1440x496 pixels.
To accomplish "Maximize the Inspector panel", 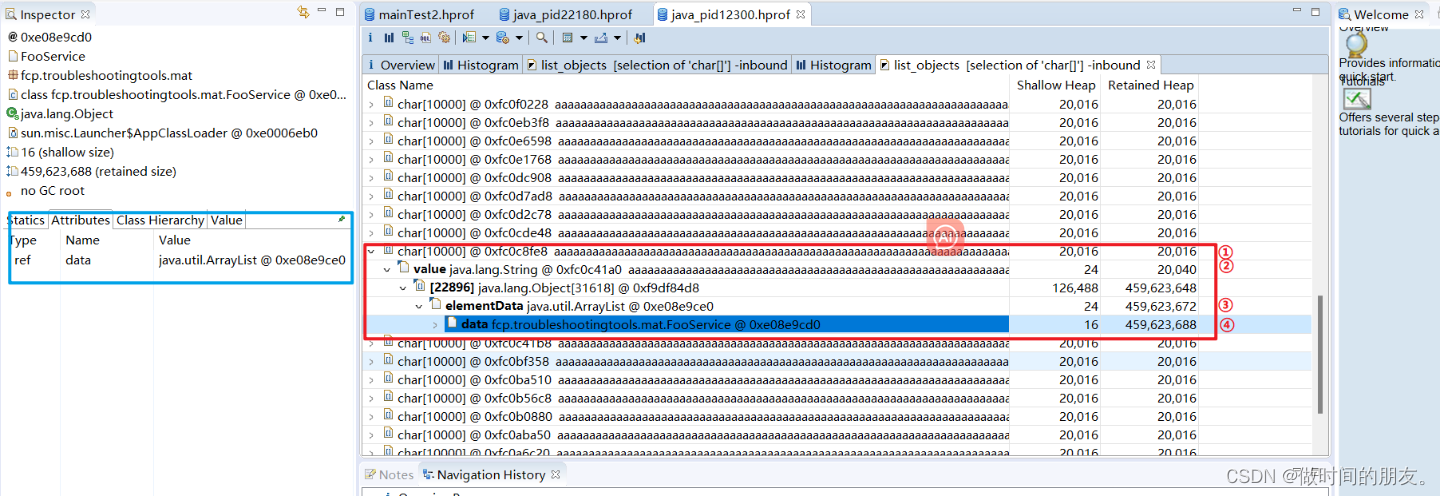I will [x=340, y=12].
